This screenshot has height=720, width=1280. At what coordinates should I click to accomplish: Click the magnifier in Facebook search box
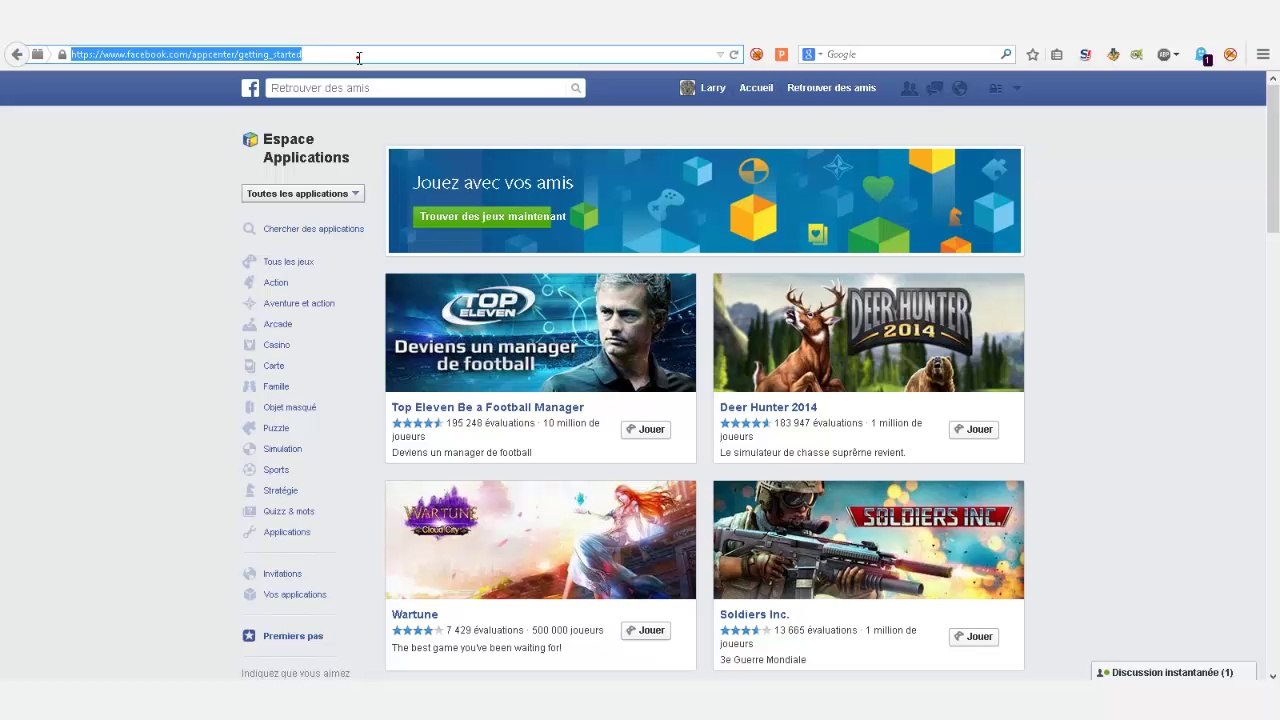[x=576, y=88]
